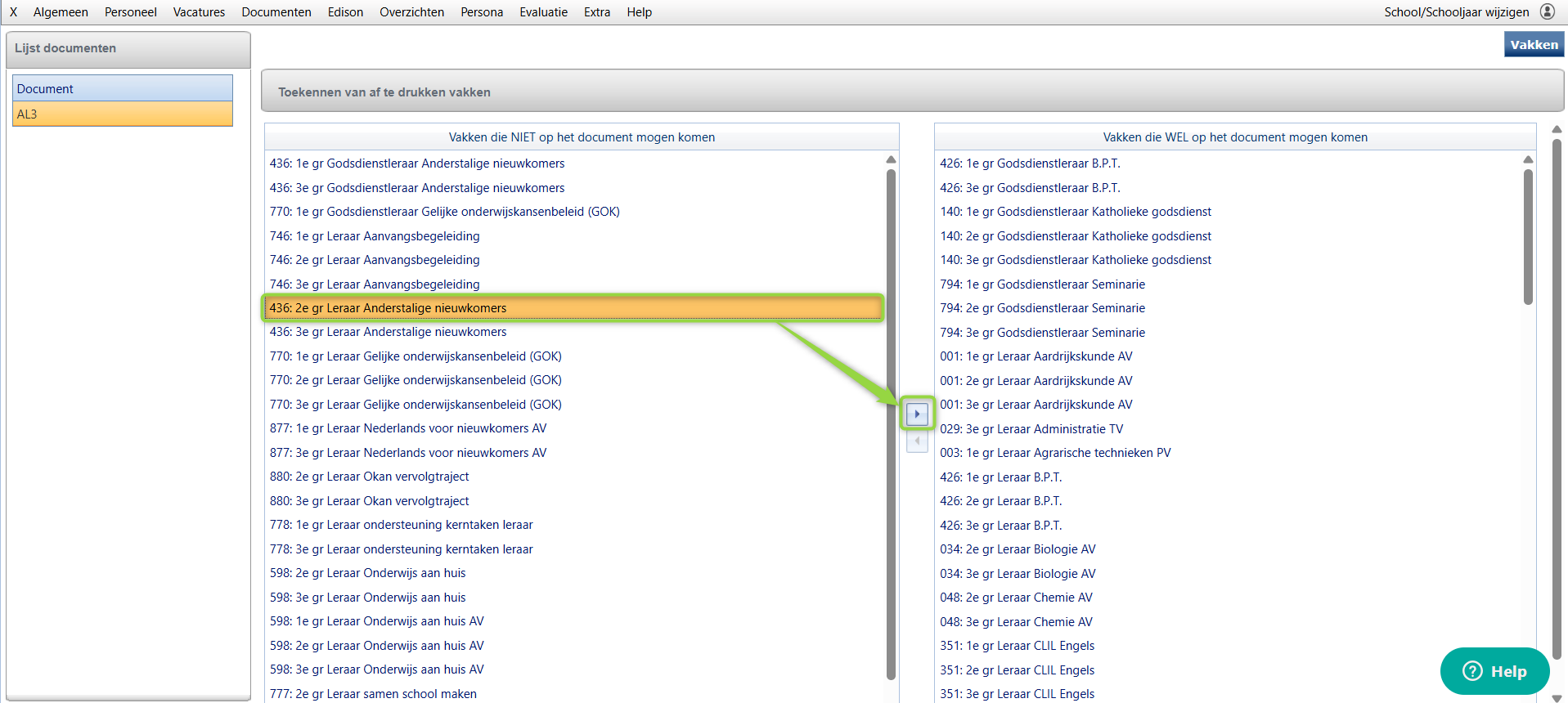This screenshot has height=703, width=1568.
Task: Select 746: 1e gr Leraar Aanvangsbegeleiding
Action: [x=375, y=236]
